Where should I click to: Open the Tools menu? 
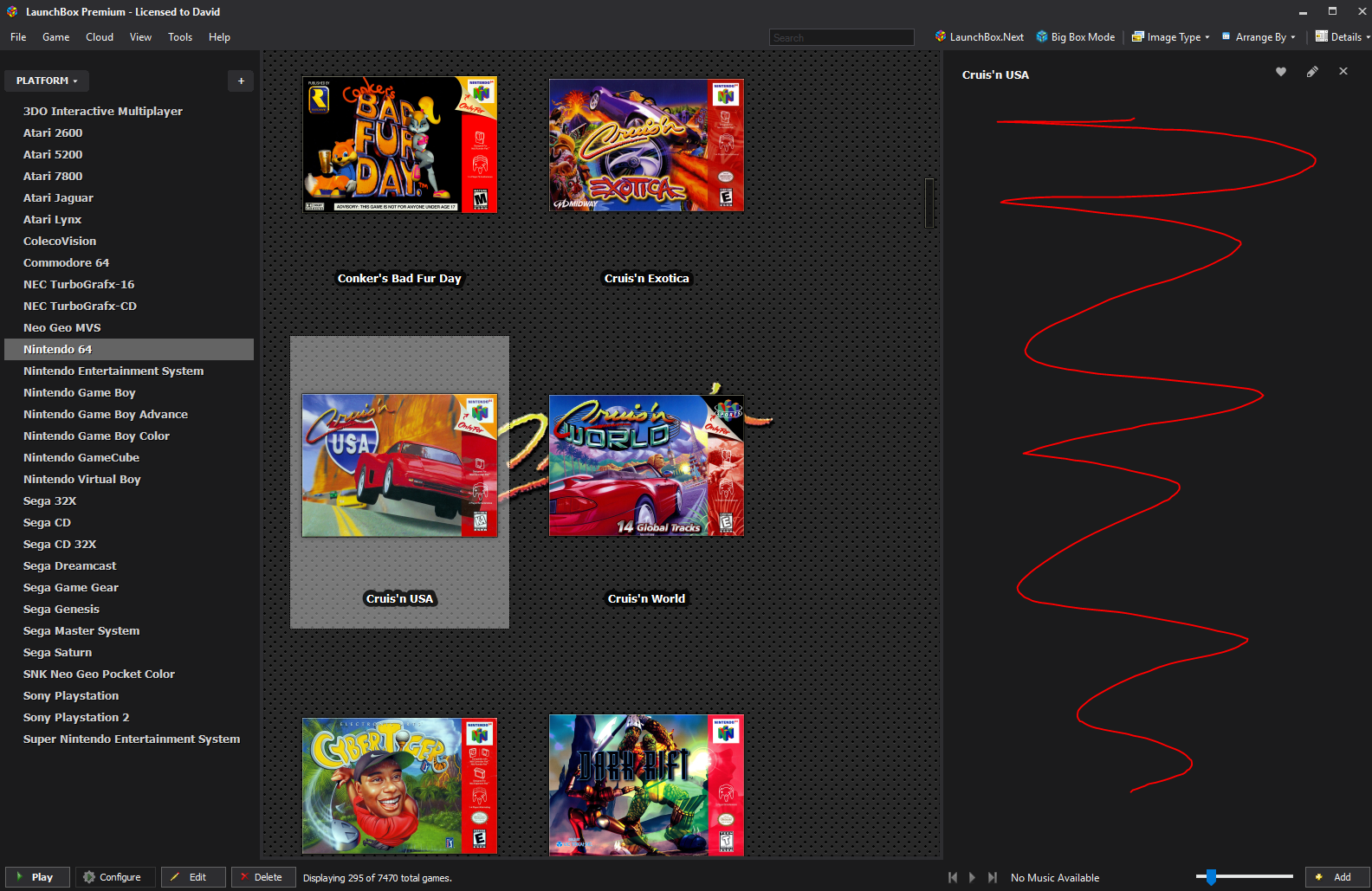180,37
